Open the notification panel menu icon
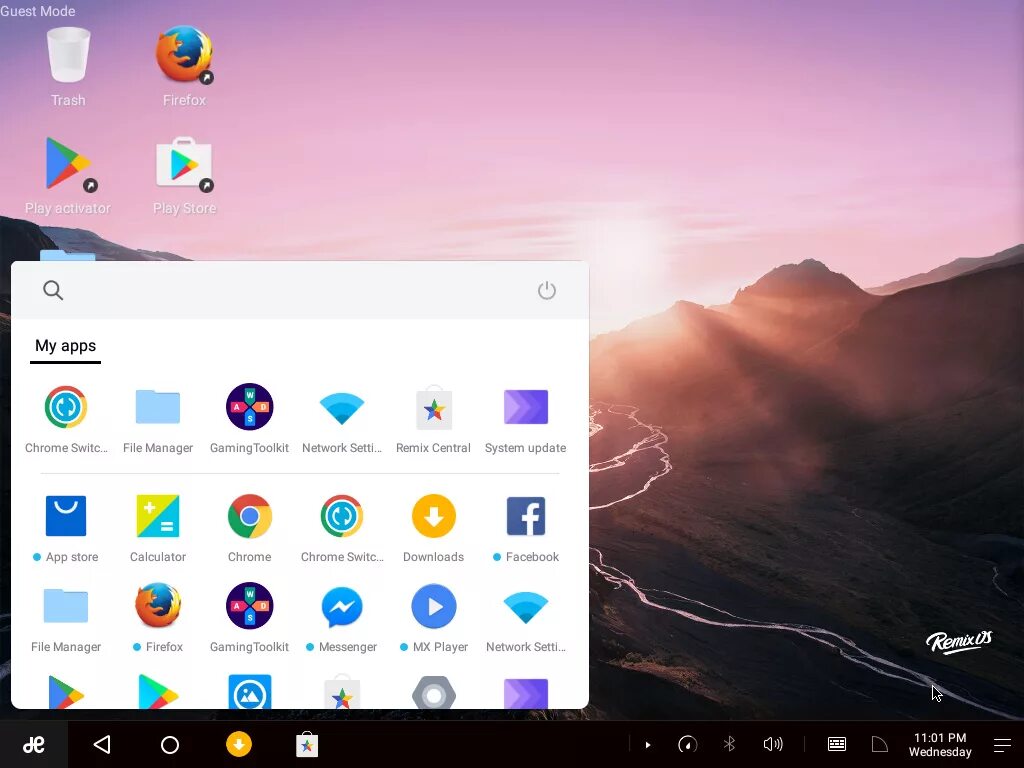1024x768 pixels. point(1002,744)
